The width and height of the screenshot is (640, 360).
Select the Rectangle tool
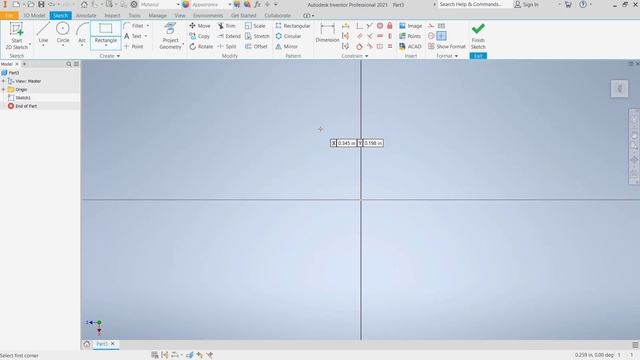106,32
